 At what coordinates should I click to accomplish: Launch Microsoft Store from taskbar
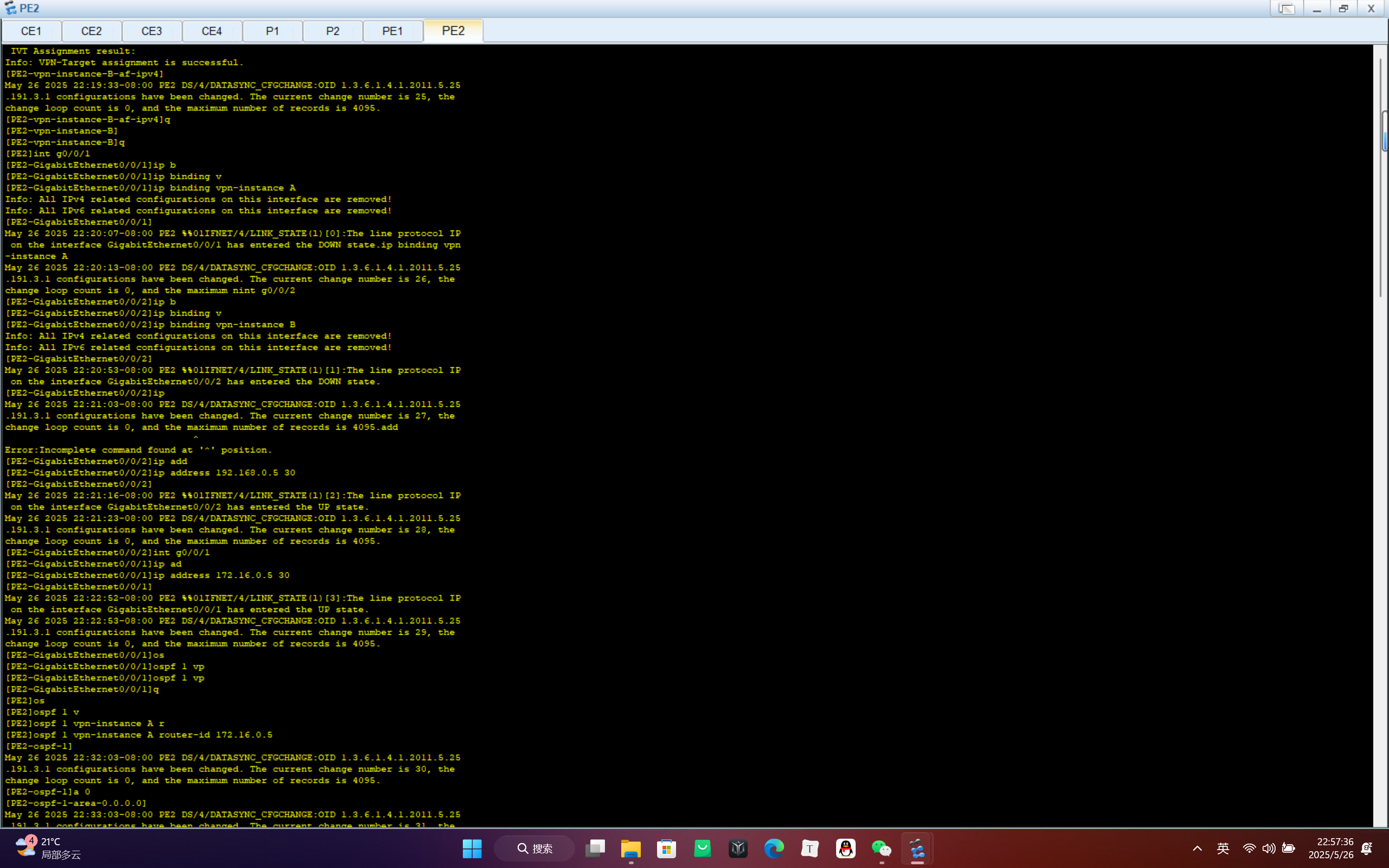click(666, 848)
